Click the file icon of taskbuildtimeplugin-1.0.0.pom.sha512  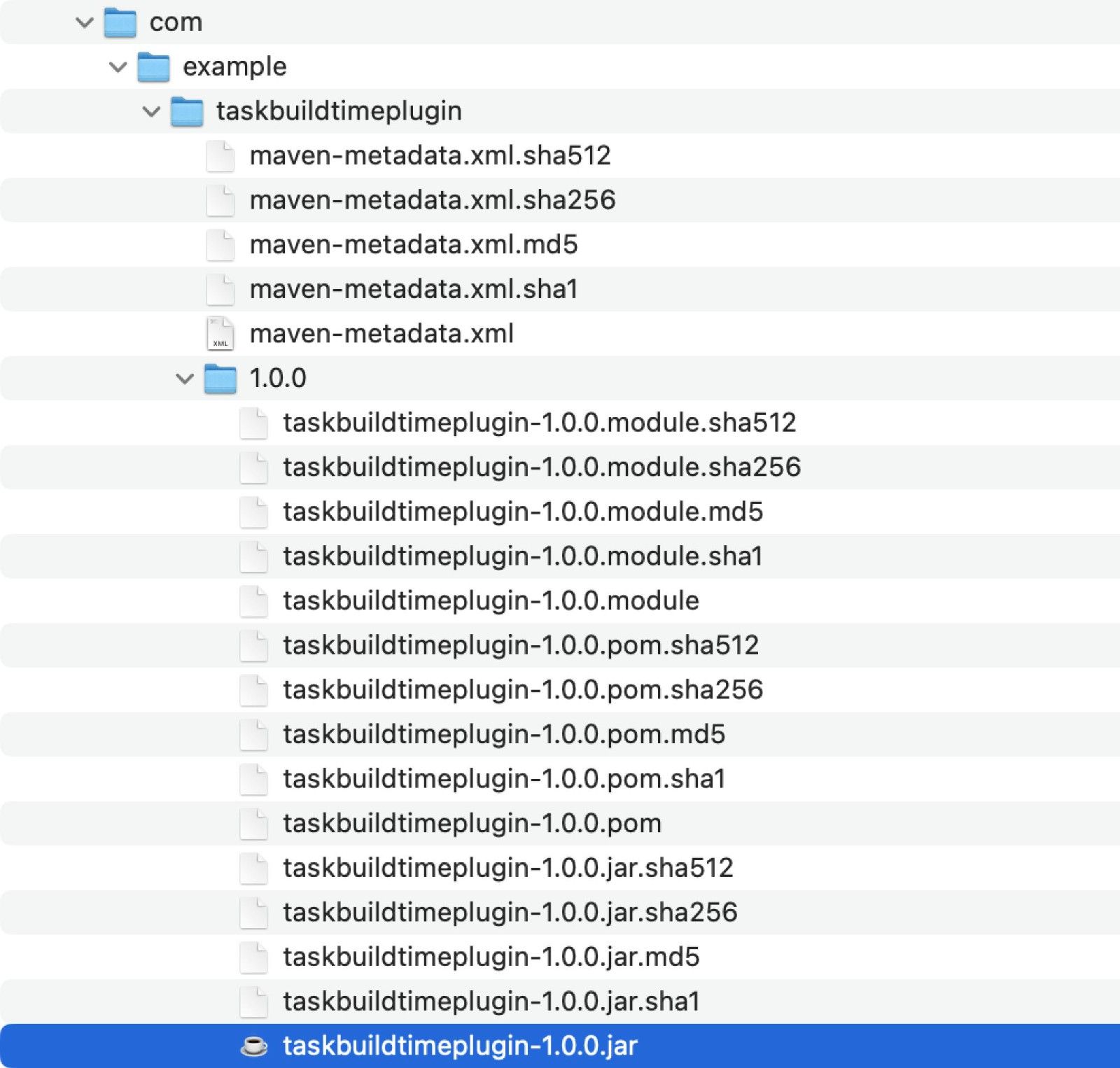(253, 646)
